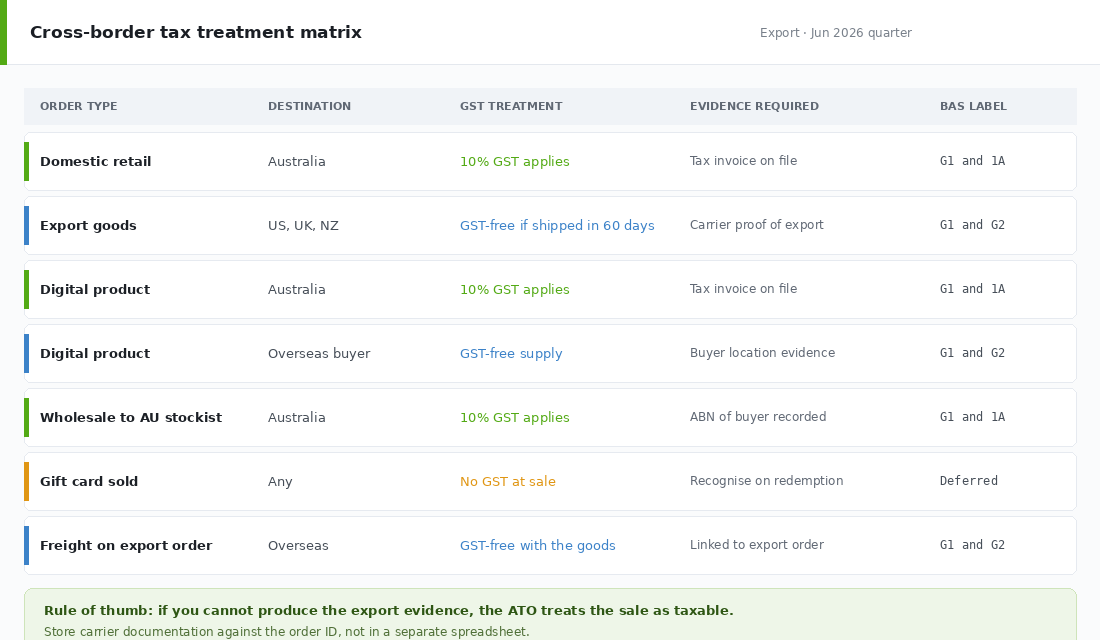The image size is (1100, 640).
Task: Click 'G1 and 1A' in Wholesale row
Action: click(972, 417)
